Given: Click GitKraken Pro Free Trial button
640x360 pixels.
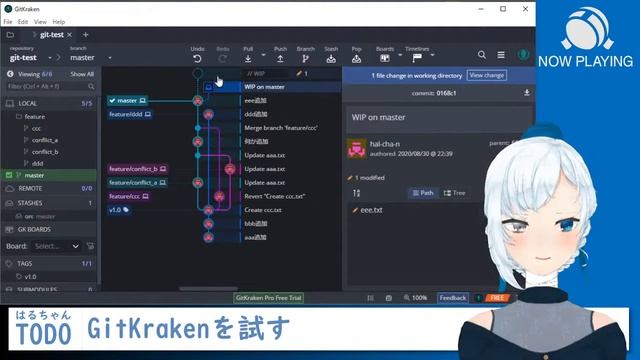Looking at the screenshot, I should click(x=268, y=298).
